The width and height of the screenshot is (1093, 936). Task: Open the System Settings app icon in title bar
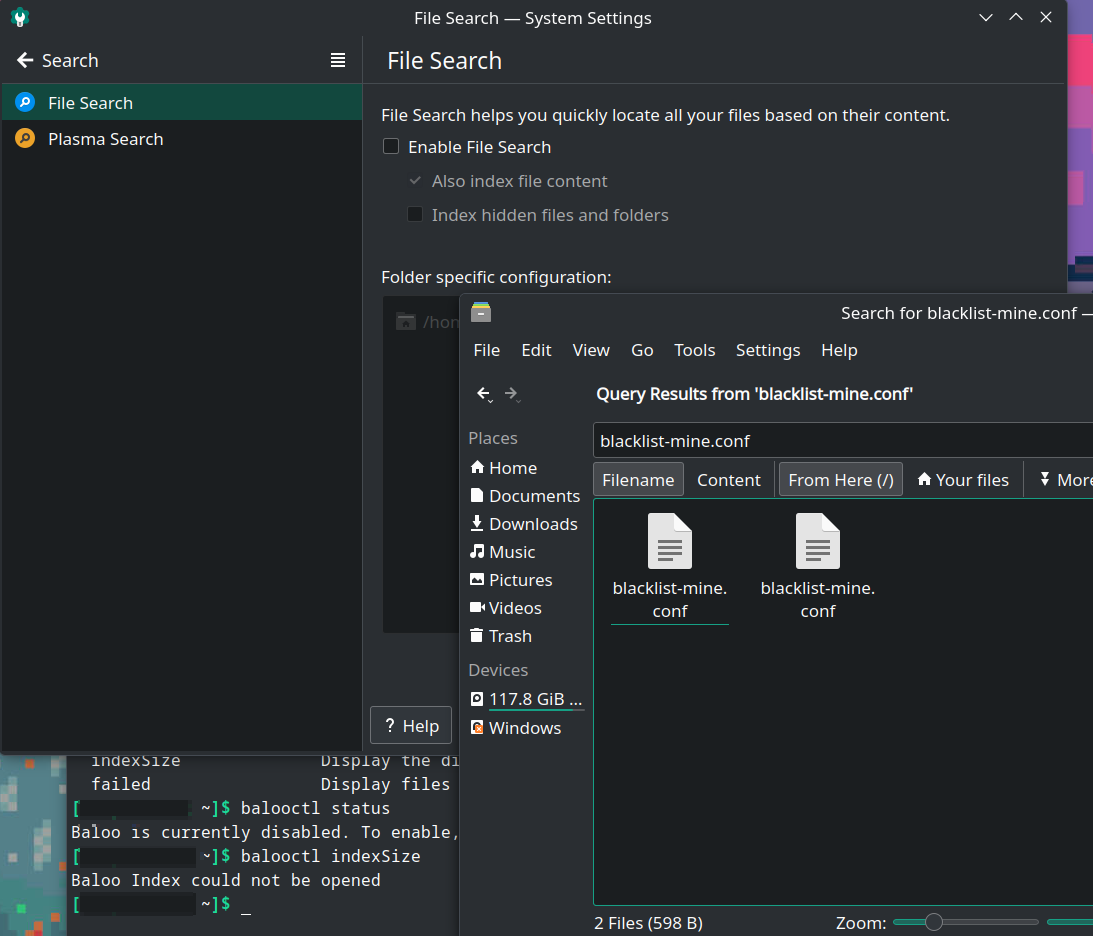click(20, 17)
